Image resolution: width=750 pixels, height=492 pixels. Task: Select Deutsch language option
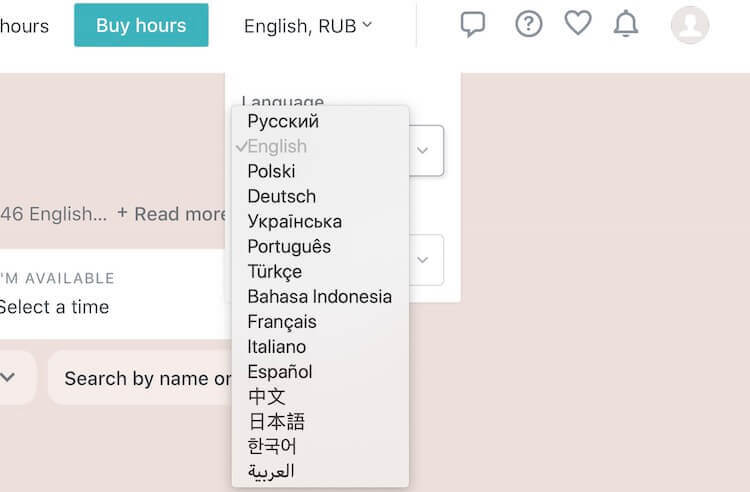tap(281, 196)
